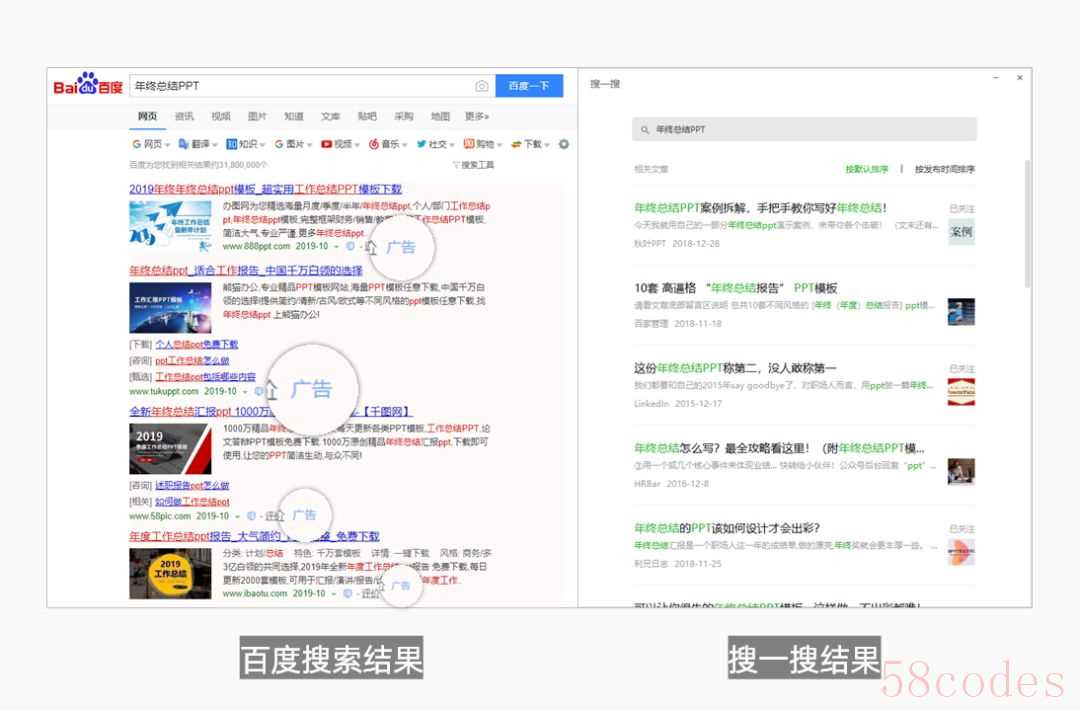Click the green URL www.tukuppt.com
This screenshot has width=1080, height=710.
click(x=164, y=391)
